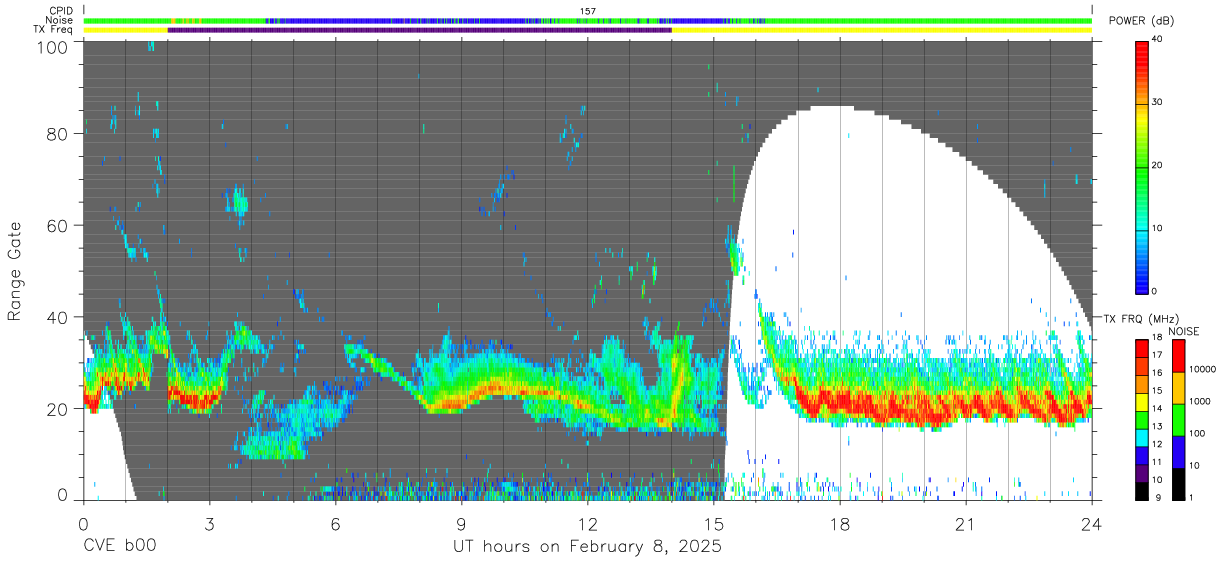Click hour tick label 24 on time axis
Viewport: 1228px width, 567px height.
point(1091,524)
